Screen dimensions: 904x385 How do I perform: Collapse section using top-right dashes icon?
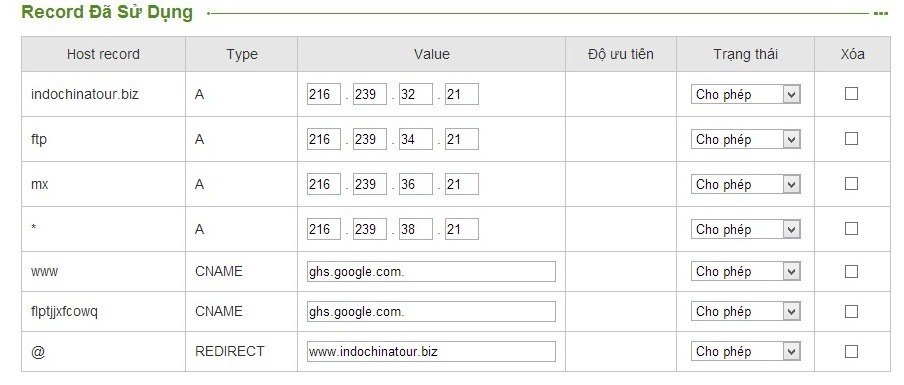pyautogui.click(x=880, y=13)
